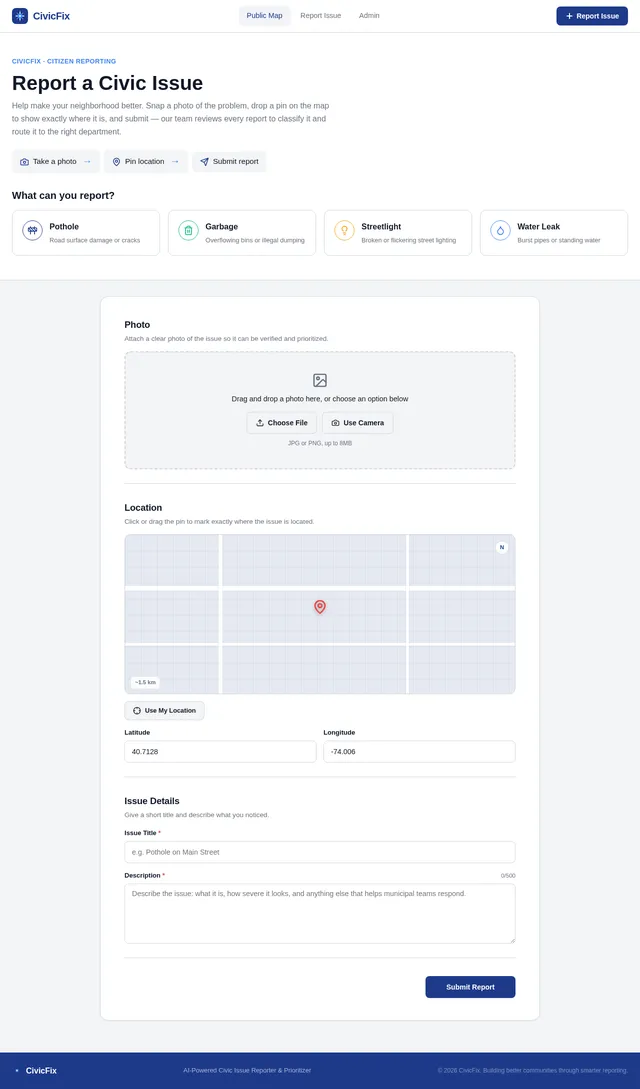Click the 'Pin location' step label
The image size is (640, 1089).
click(144, 161)
